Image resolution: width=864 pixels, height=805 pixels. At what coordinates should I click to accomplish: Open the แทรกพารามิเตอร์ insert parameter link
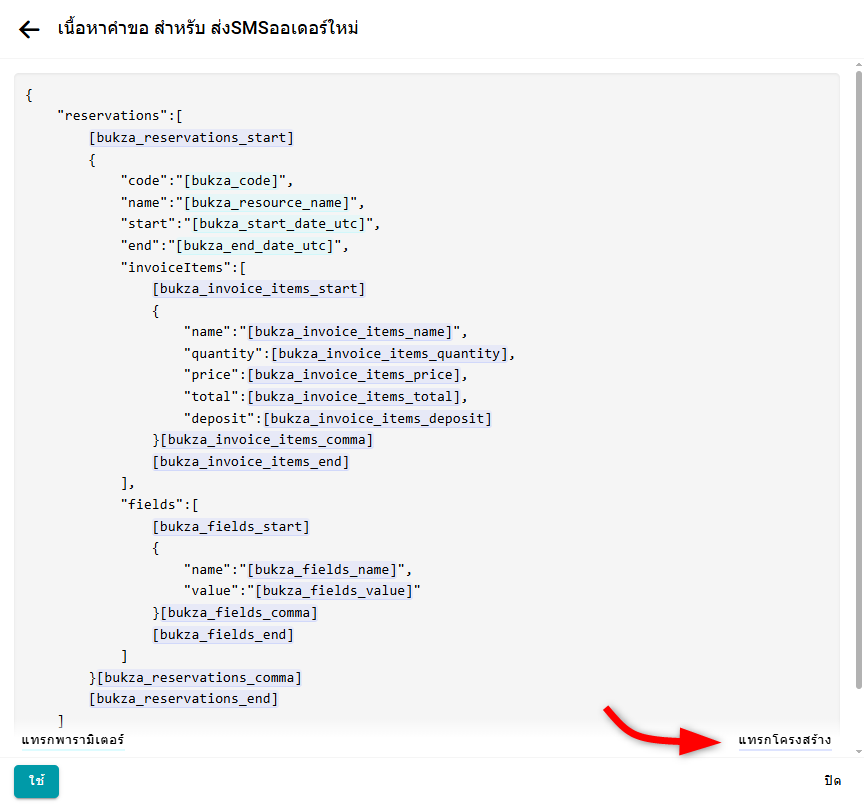click(x=73, y=740)
